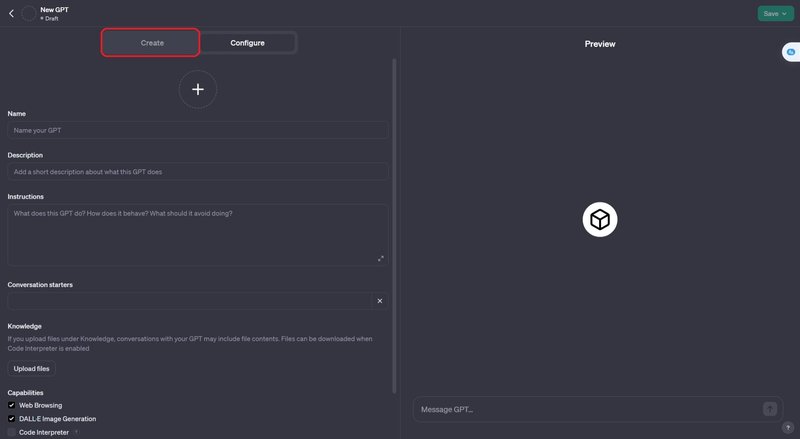Focus the Name your GPT field
This screenshot has width=800, height=439.
point(198,130)
